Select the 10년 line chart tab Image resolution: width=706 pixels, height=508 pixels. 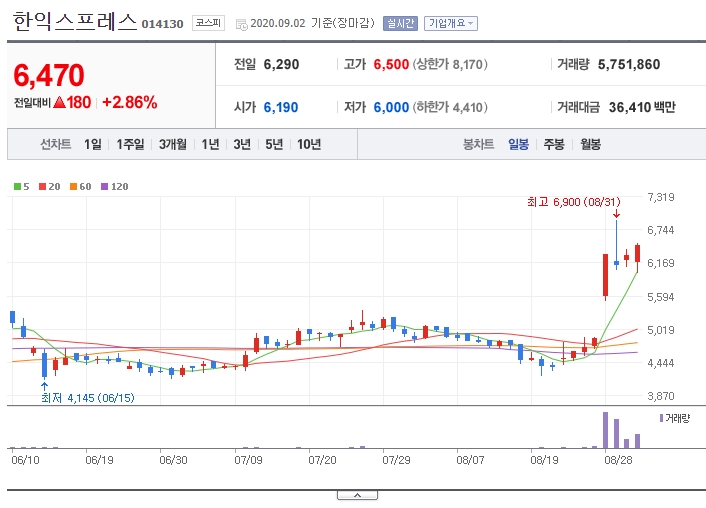click(309, 144)
